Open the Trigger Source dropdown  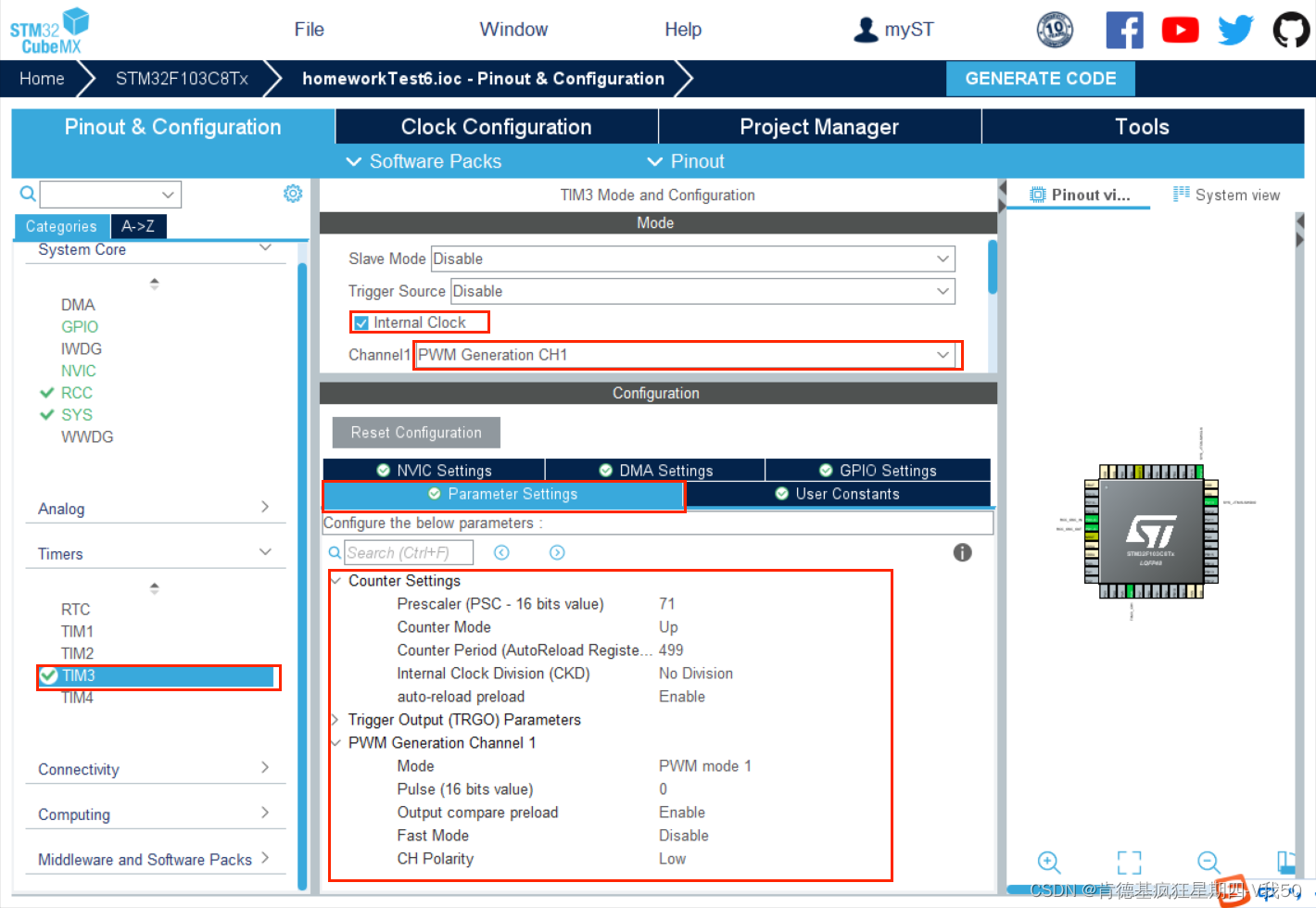click(x=702, y=291)
